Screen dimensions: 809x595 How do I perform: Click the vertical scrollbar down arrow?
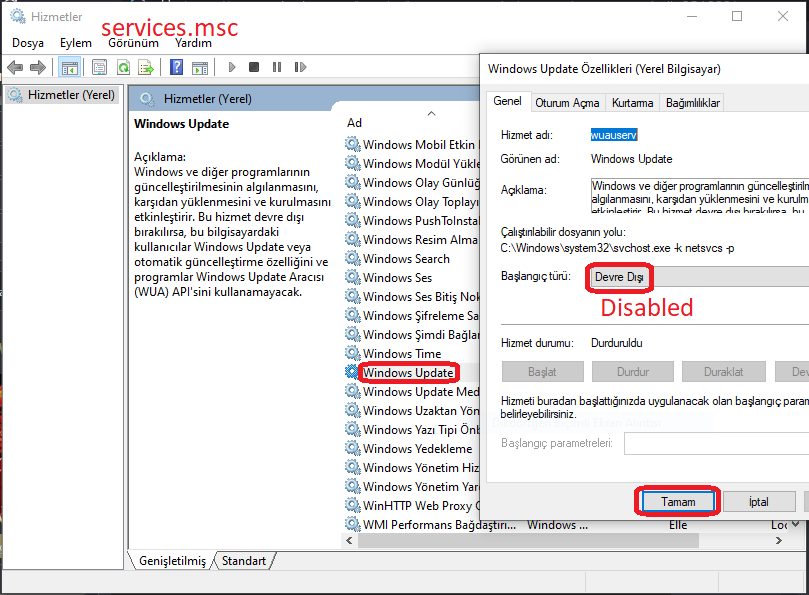tap(796, 524)
